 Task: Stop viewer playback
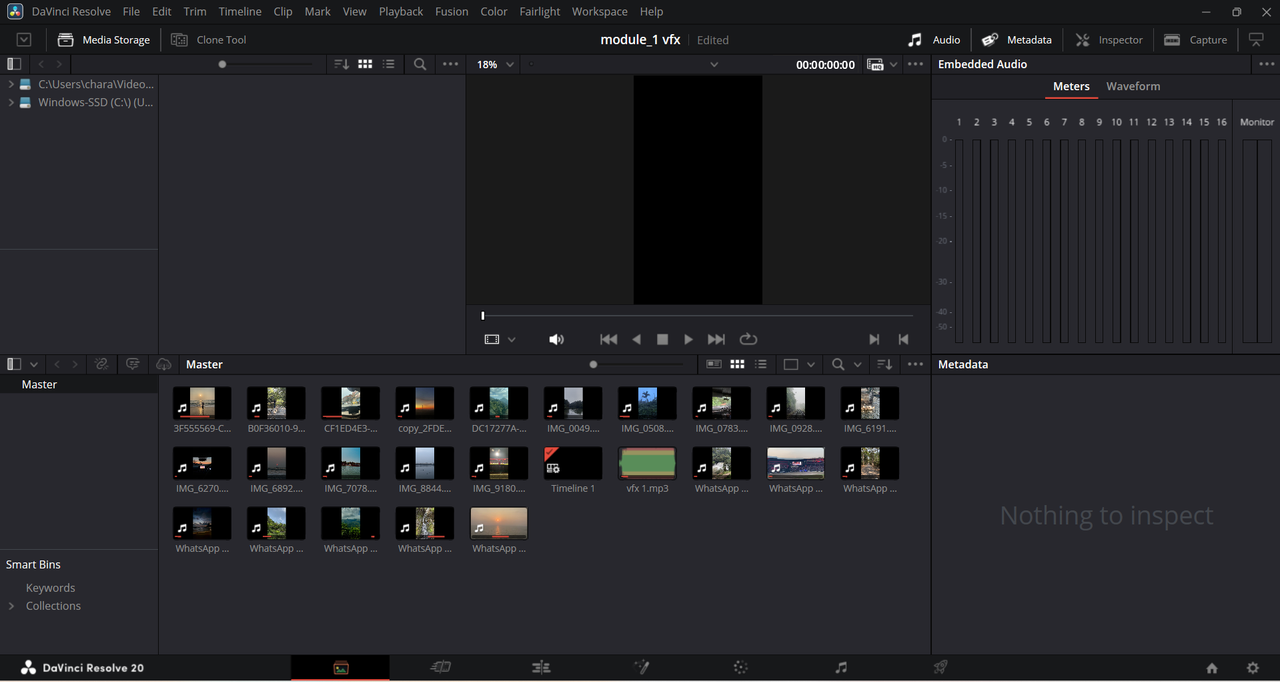click(662, 340)
